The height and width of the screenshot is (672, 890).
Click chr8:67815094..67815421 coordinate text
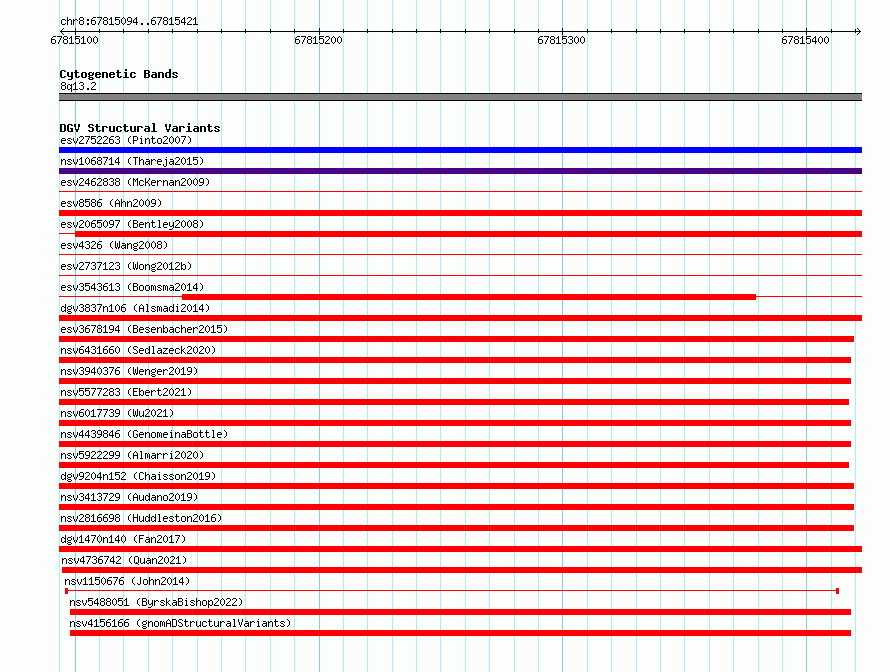[129, 22]
